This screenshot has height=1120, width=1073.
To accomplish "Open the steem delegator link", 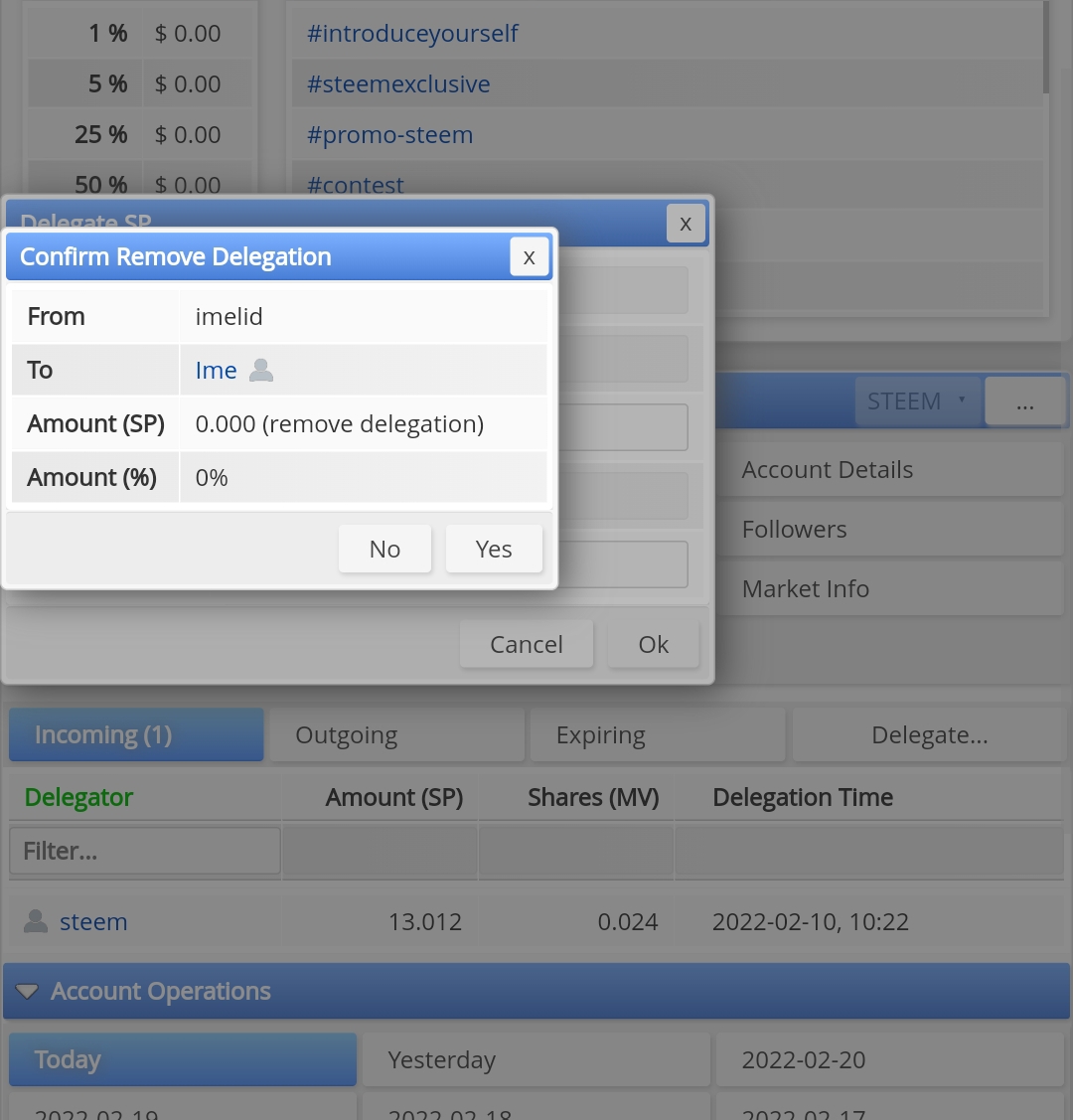I will (x=93, y=921).
